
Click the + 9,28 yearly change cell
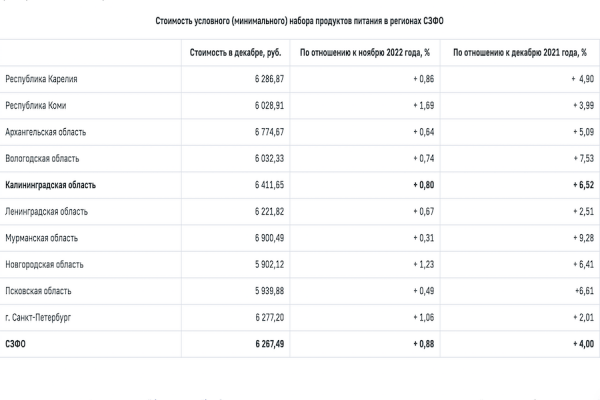point(584,238)
